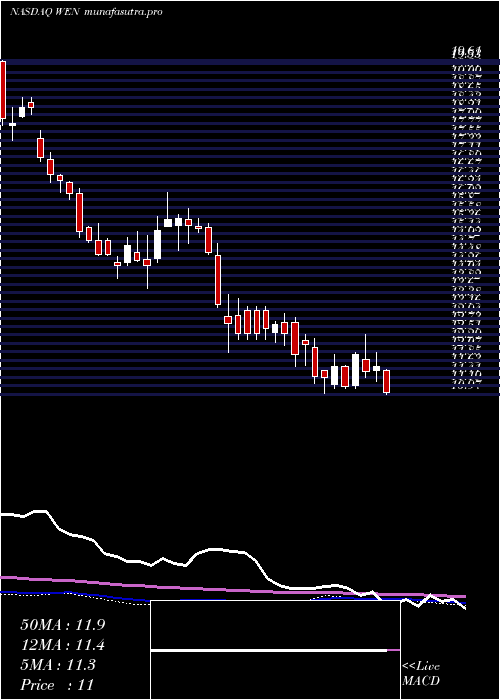500x700 pixels.
Task: Click the Price : 11 readout
Action: [57, 685]
